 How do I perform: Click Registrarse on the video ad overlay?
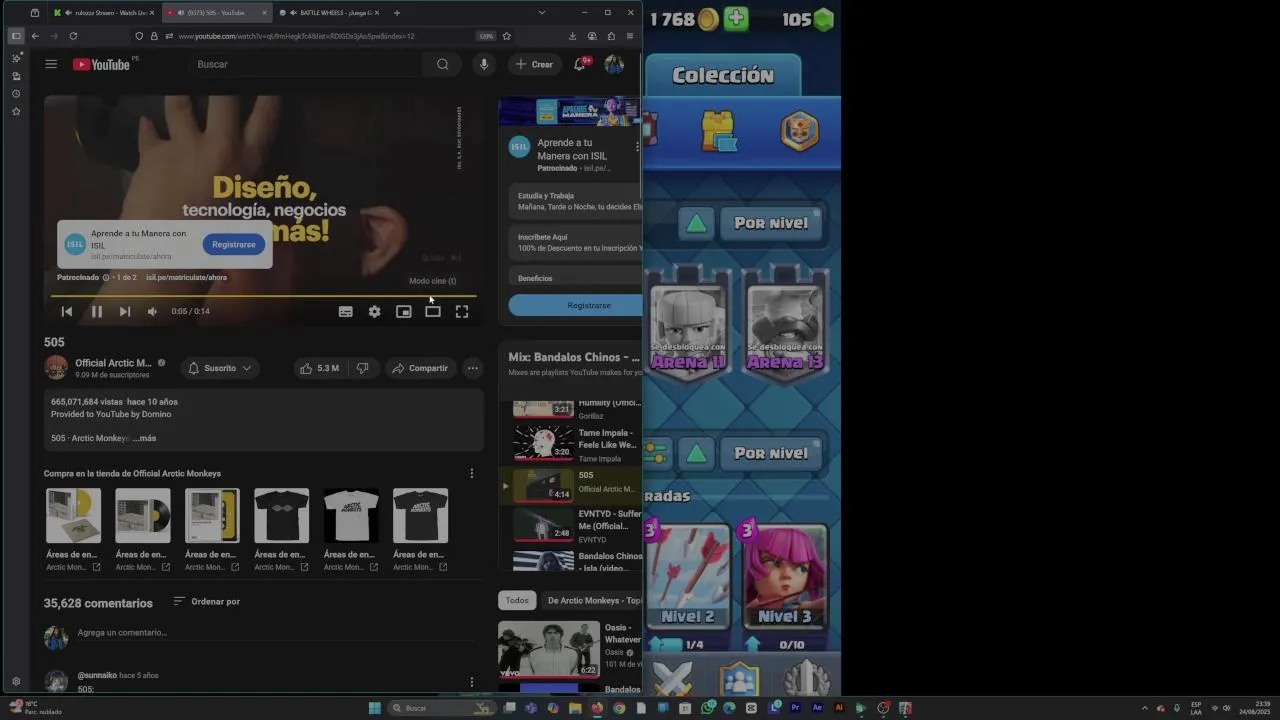tap(234, 244)
